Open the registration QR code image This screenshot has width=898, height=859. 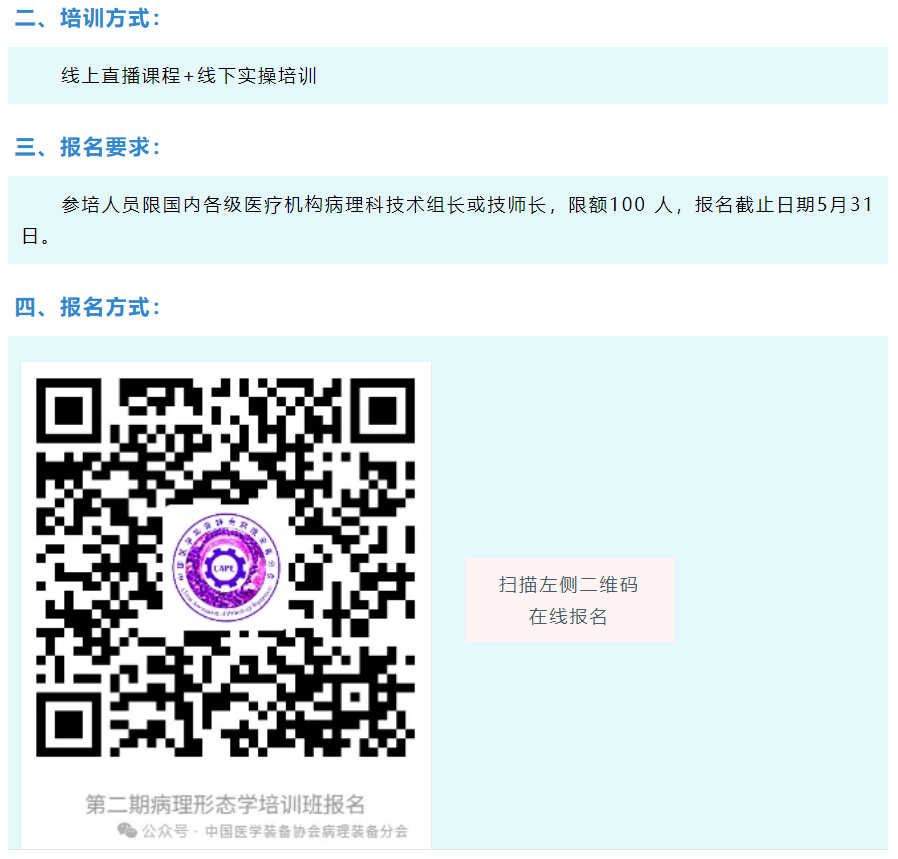226,568
